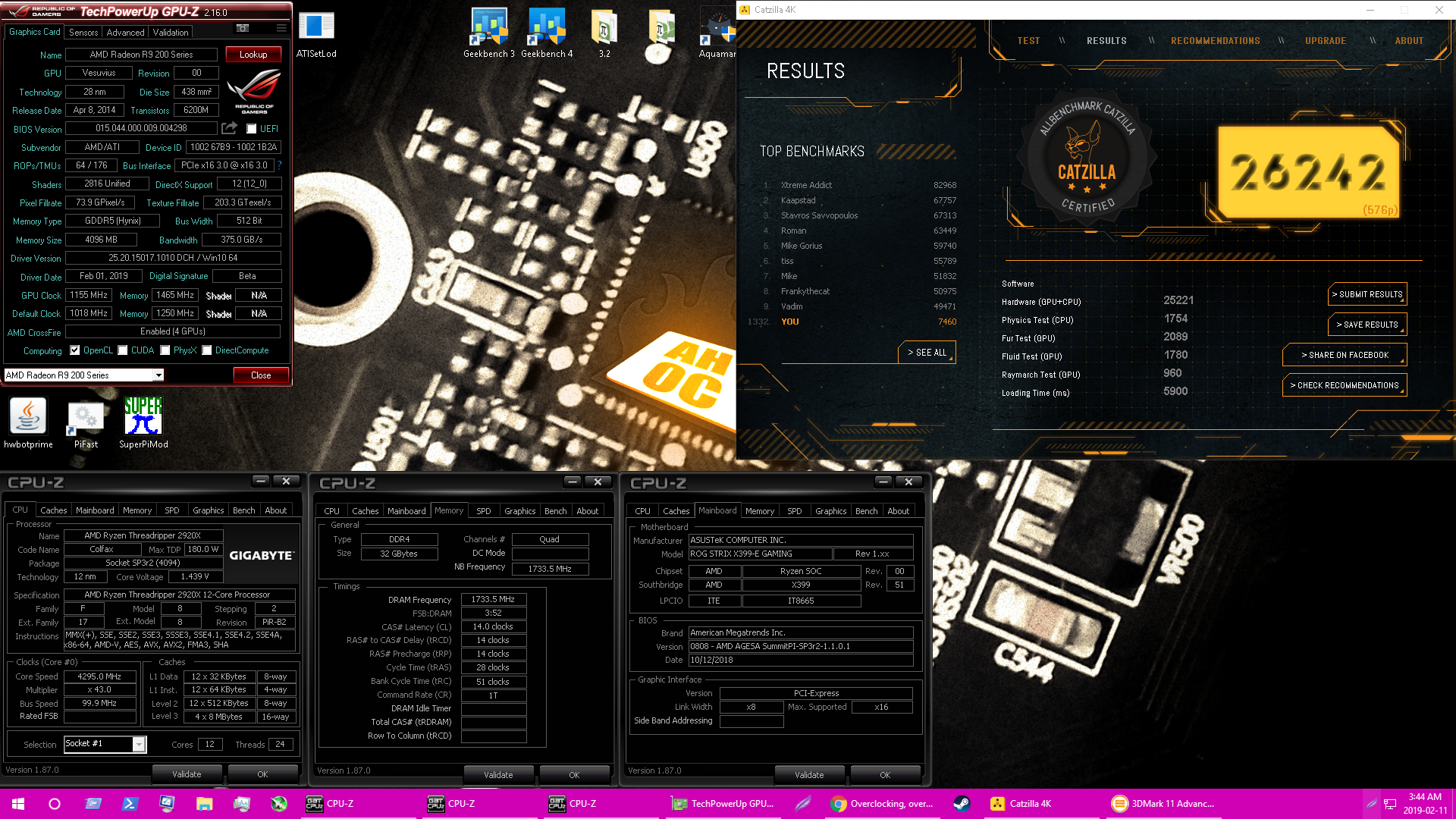Click the network icon in system tray
1456x819 pixels.
point(1390,804)
